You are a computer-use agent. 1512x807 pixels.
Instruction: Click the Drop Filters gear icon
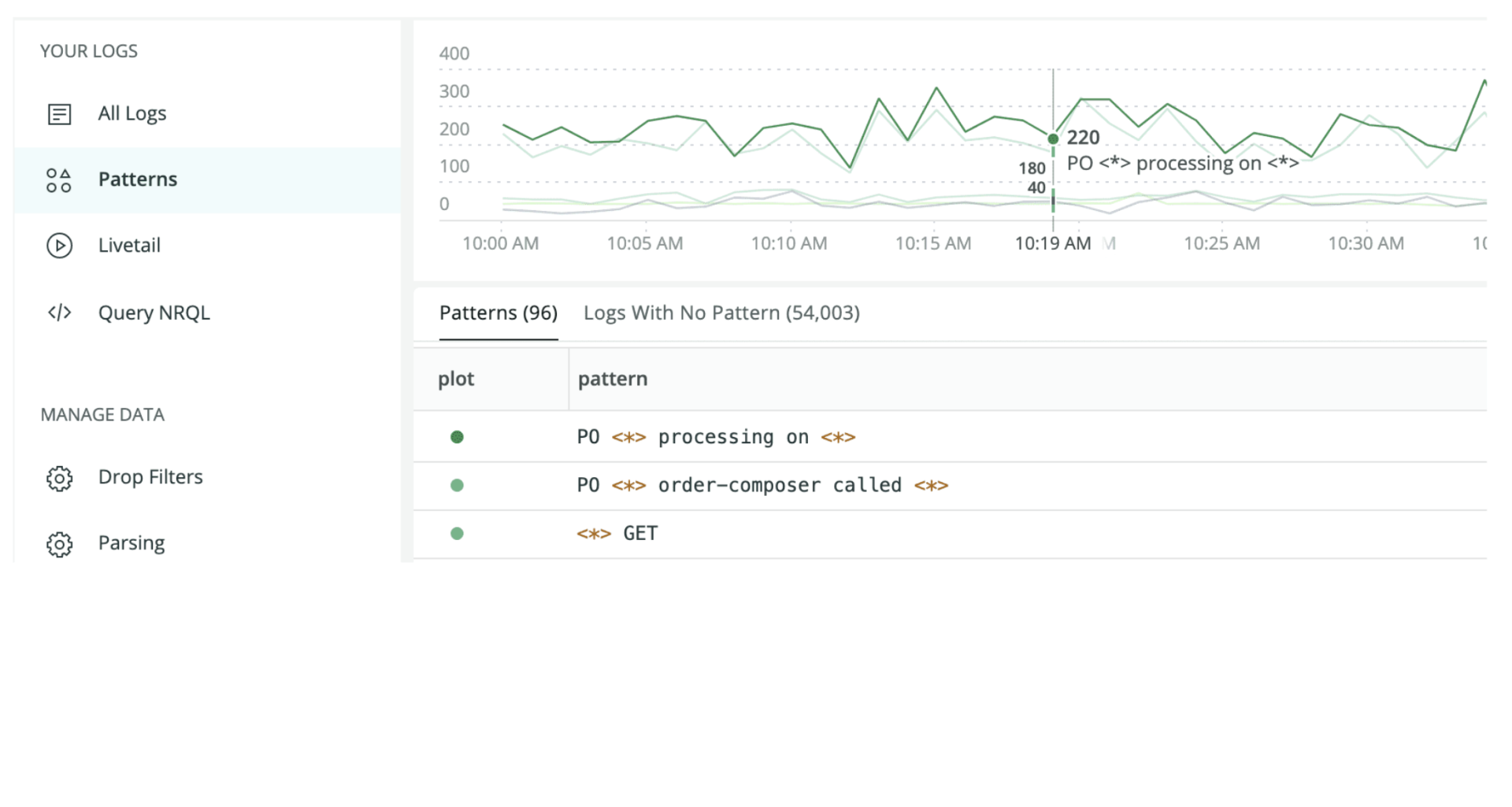pyautogui.click(x=59, y=478)
